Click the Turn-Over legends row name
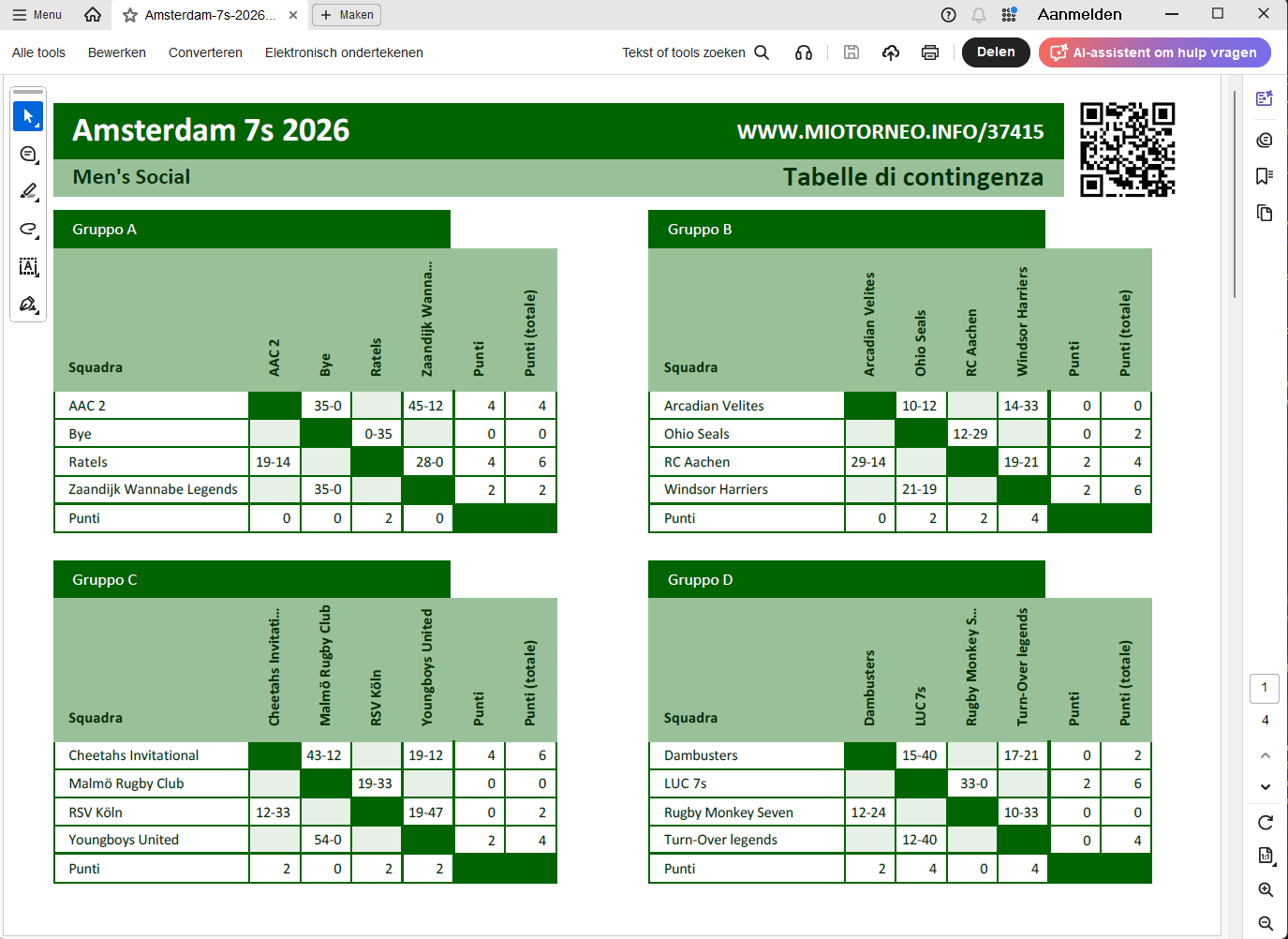 point(720,840)
